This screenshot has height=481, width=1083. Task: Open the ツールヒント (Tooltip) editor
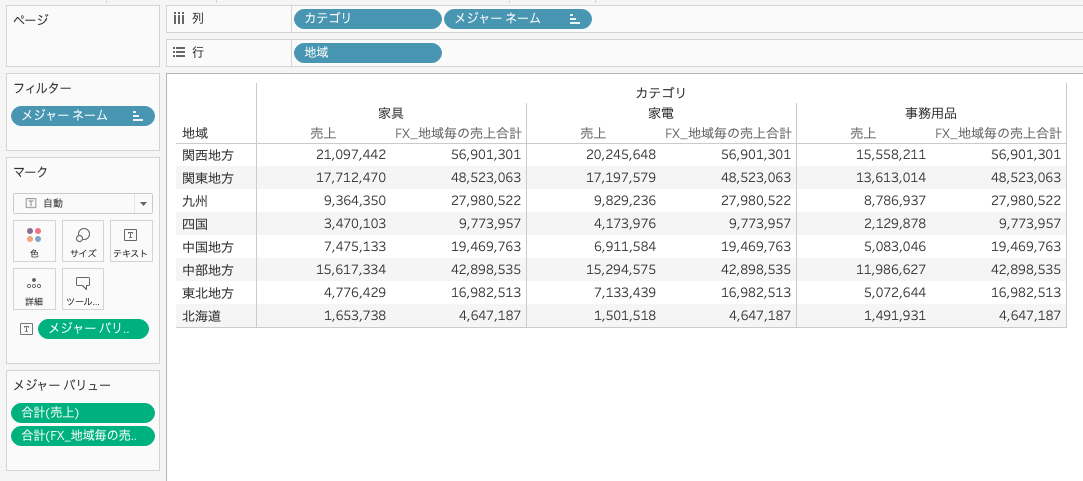(83, 289)
